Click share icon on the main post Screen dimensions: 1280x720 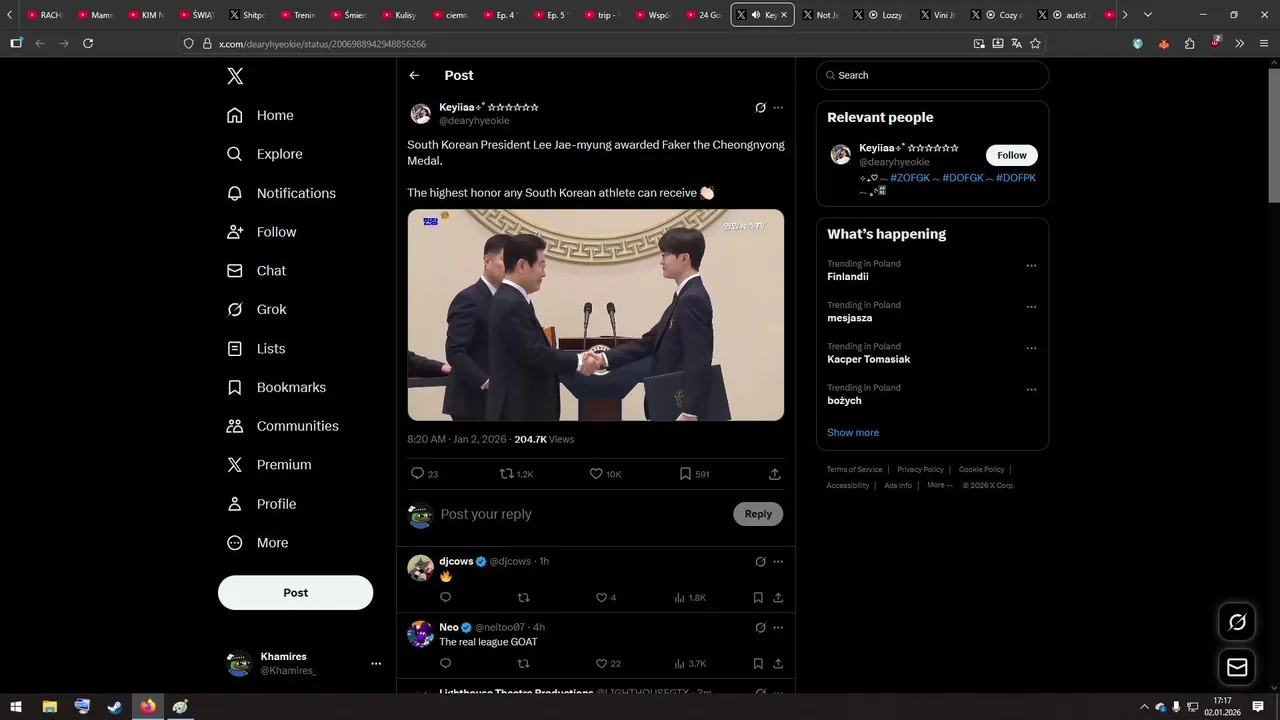coord(775,474)
